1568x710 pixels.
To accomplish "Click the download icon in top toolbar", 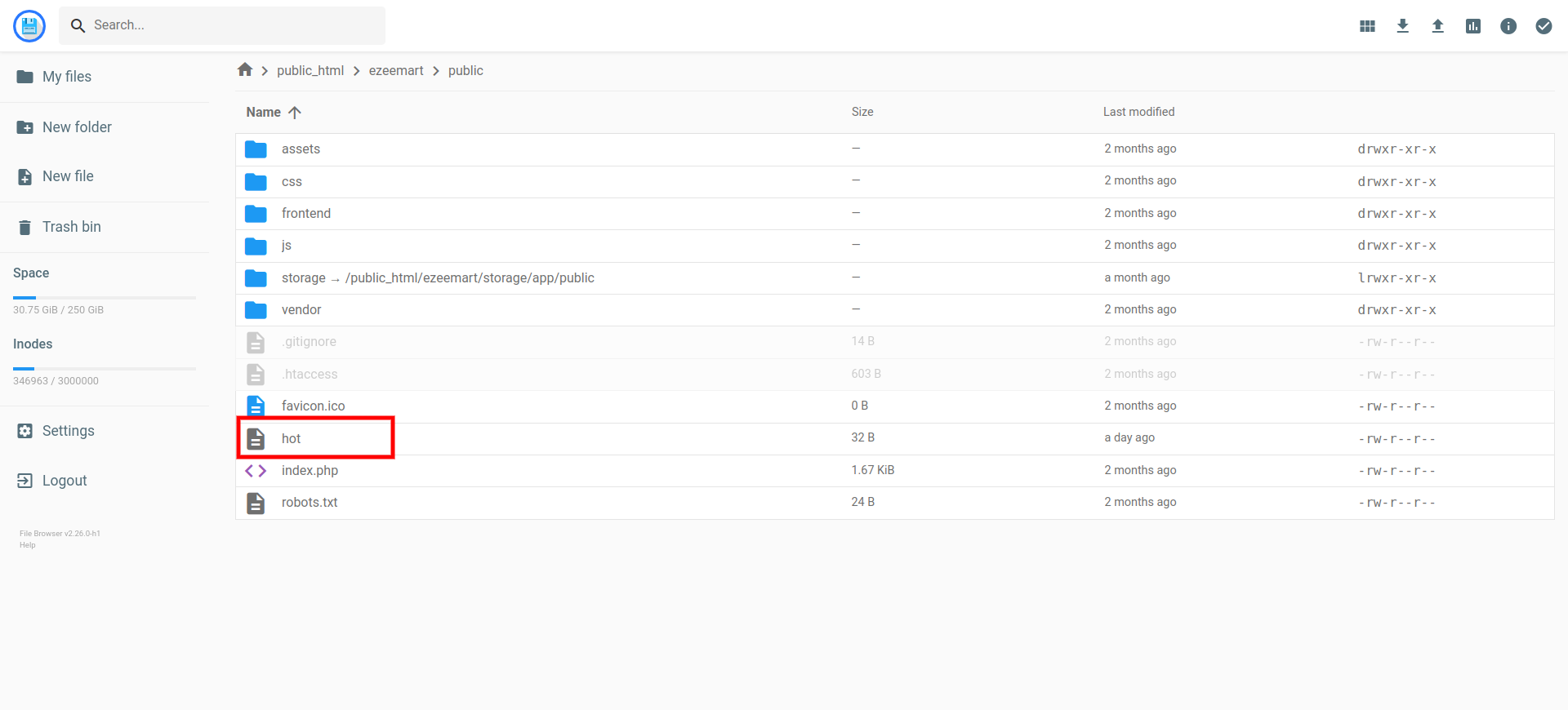I will click(1402, 26).
